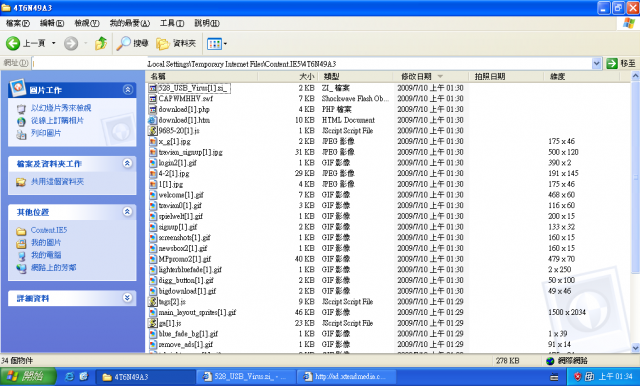Open the 我的最愛(A) menu
Viewport: 640px width, 386px height.
(x=129, y=23)
